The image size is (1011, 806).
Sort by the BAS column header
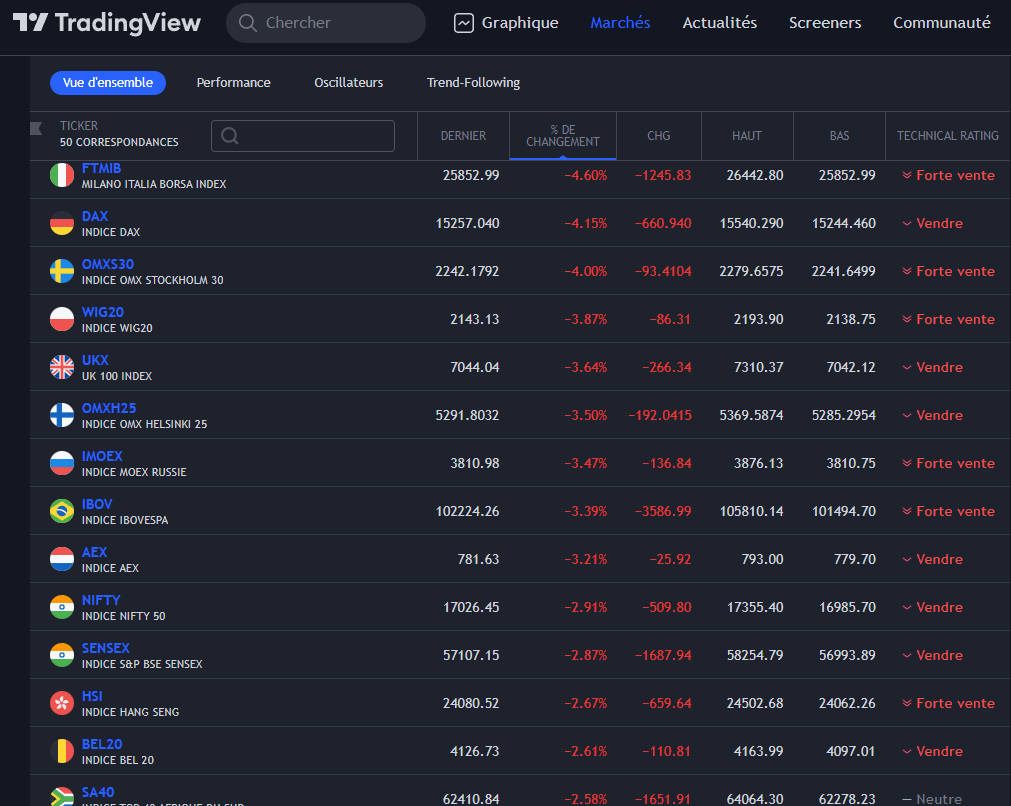tap(839, 135)
